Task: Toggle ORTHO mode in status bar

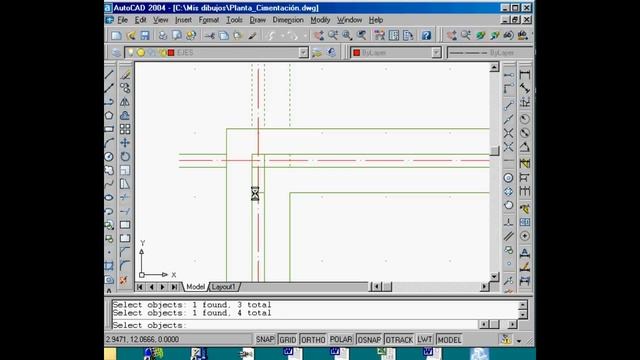Action: point(313,340)
